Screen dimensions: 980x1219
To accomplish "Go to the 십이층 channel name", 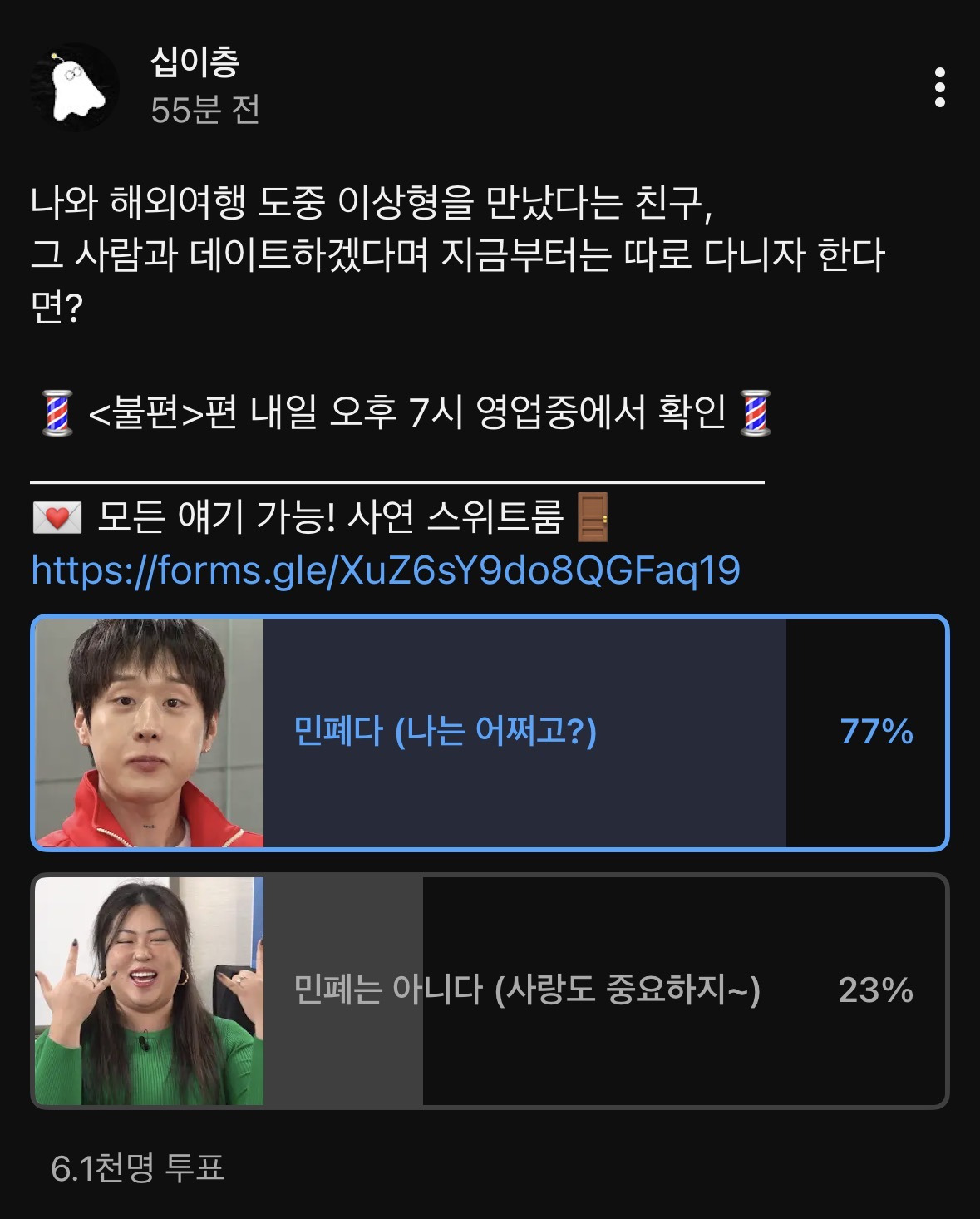I will coord(195,62).
